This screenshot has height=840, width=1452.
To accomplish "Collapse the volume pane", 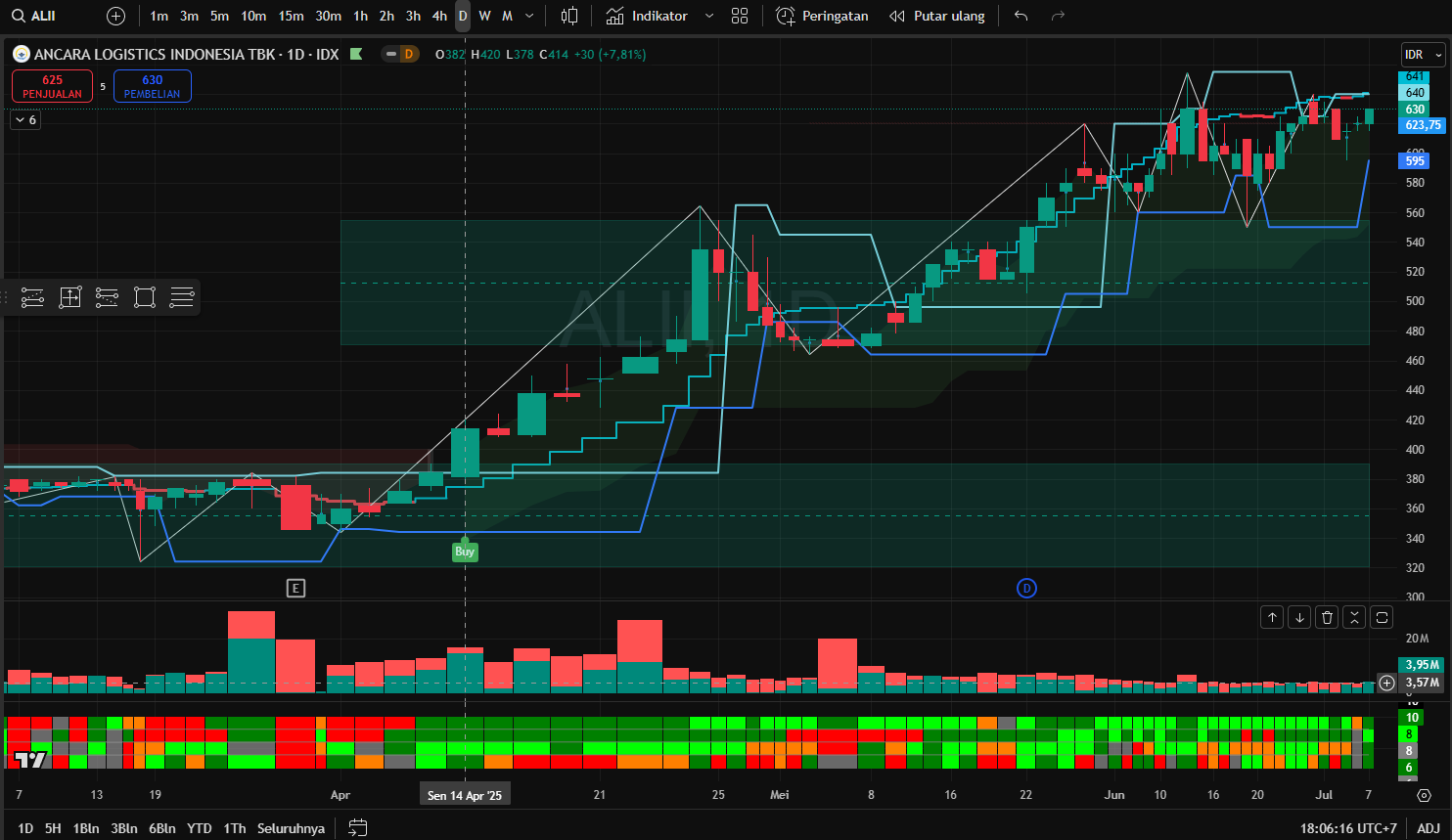I will 1354,617.
